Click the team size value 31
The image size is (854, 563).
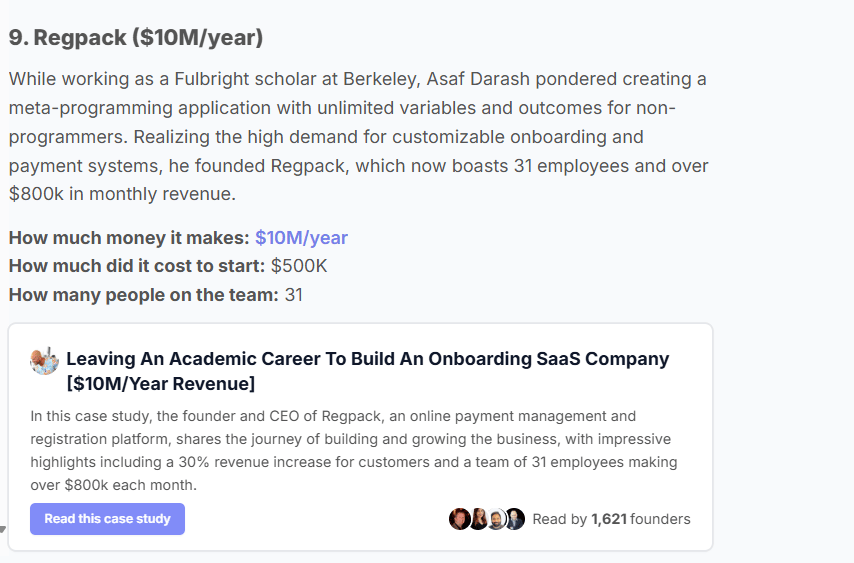pyautogui.click(x=294, y=295)
